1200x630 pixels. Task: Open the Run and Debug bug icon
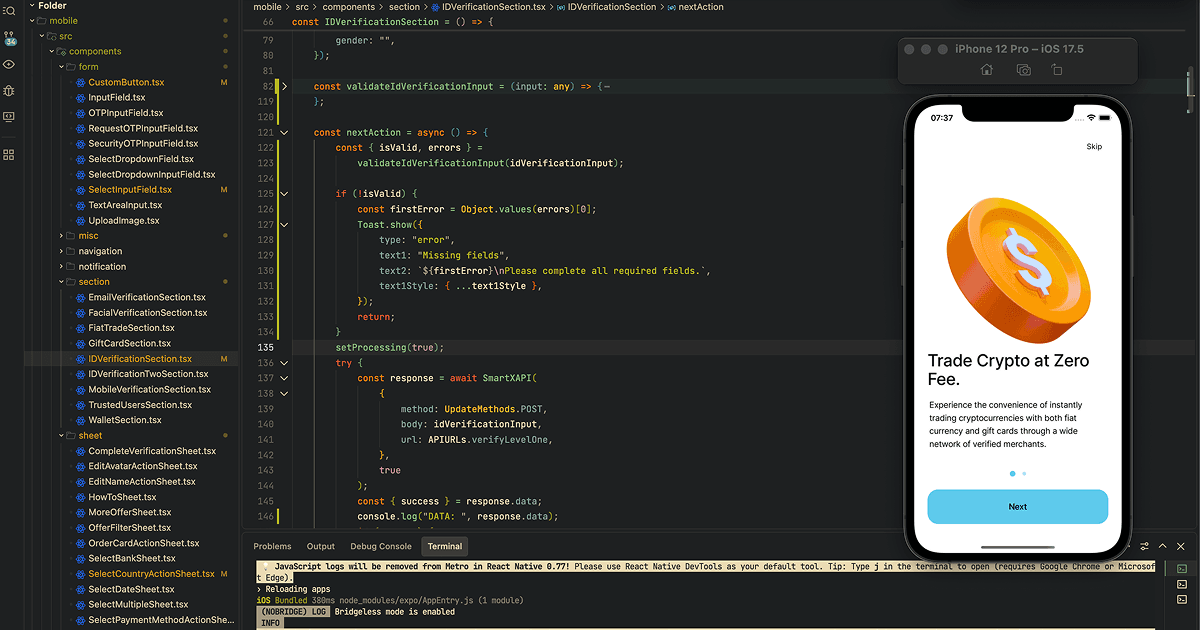pos(10,90)
